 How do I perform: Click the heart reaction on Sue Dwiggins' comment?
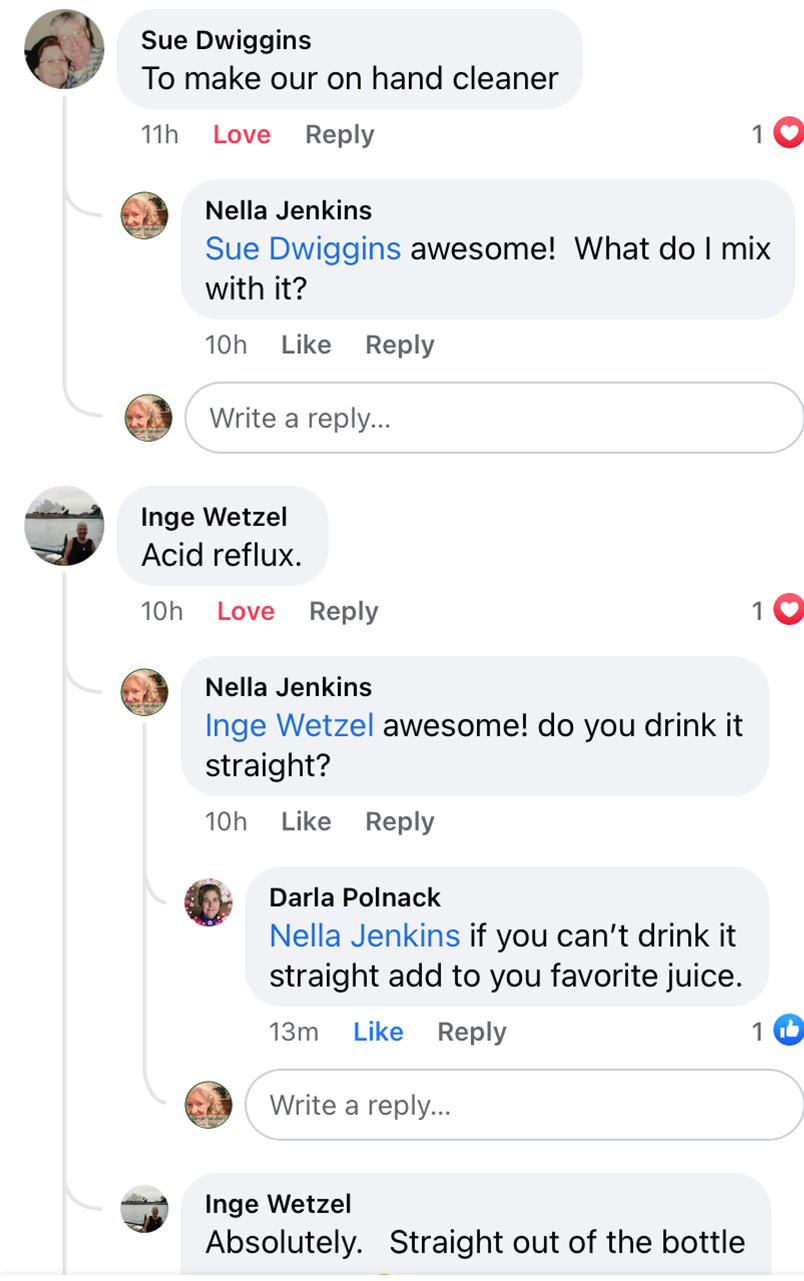coord(789,133)
